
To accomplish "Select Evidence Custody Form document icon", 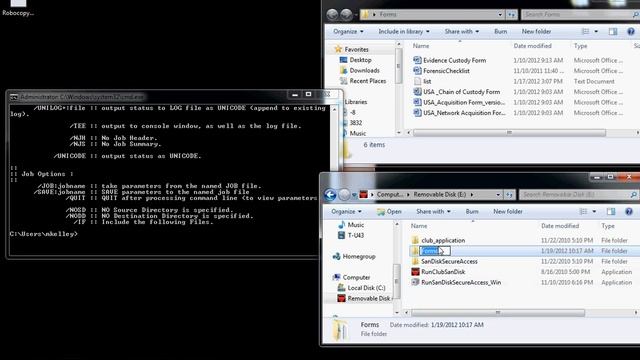I will tap(417, 60).
